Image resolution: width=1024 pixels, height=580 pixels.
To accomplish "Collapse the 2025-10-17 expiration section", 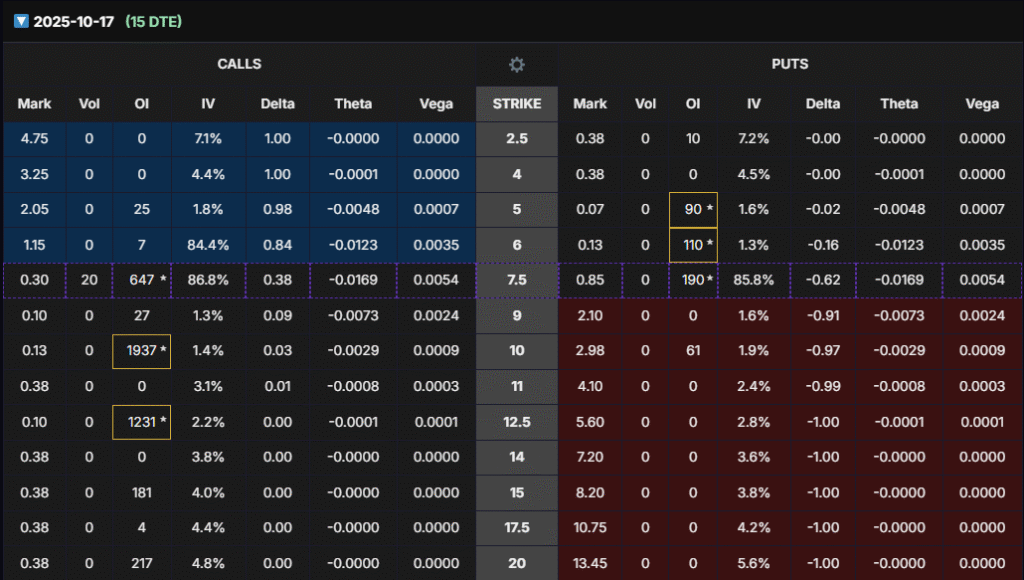I will coord(20,21).
